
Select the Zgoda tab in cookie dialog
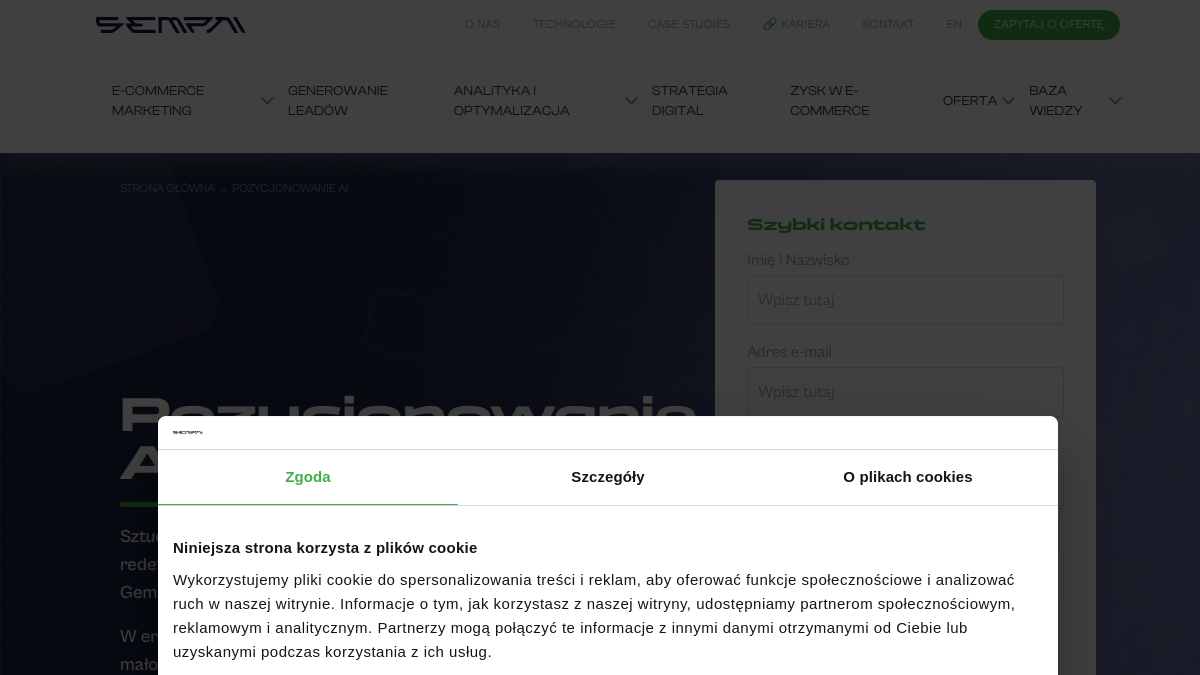pos(308,477)
